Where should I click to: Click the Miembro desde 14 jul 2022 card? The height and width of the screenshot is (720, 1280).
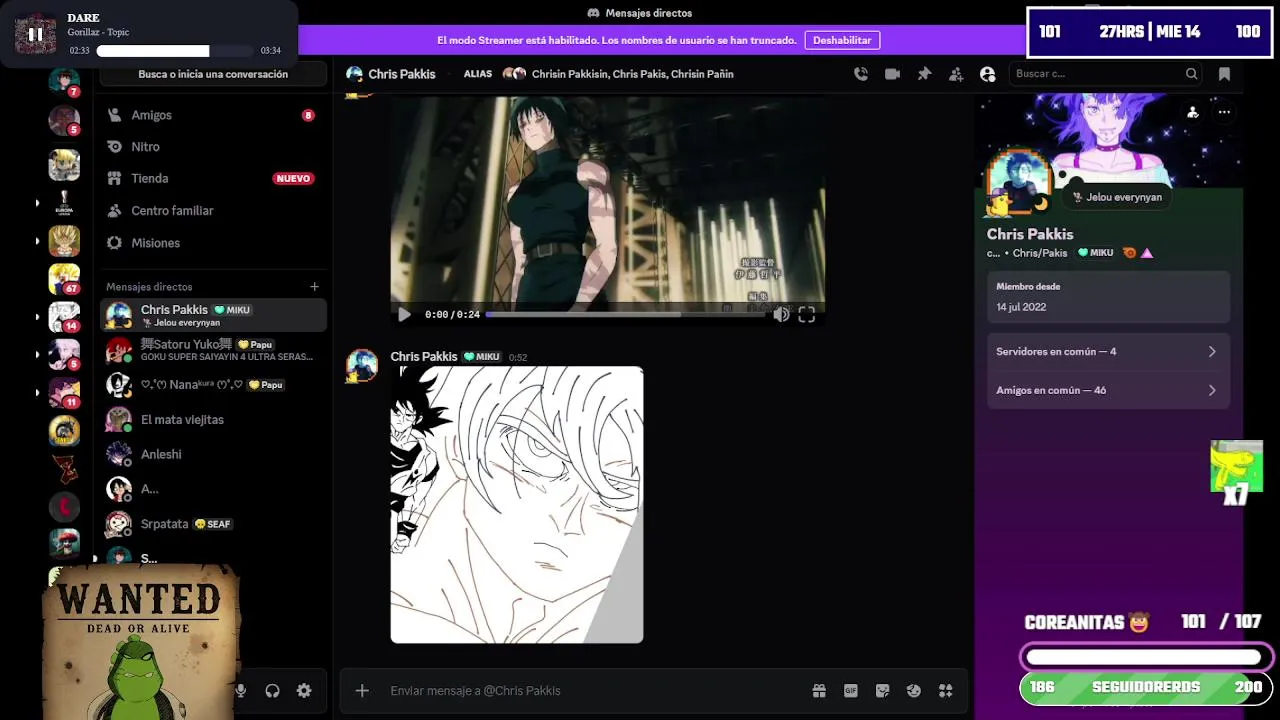pyautogui.click(x=1108, y=296)
